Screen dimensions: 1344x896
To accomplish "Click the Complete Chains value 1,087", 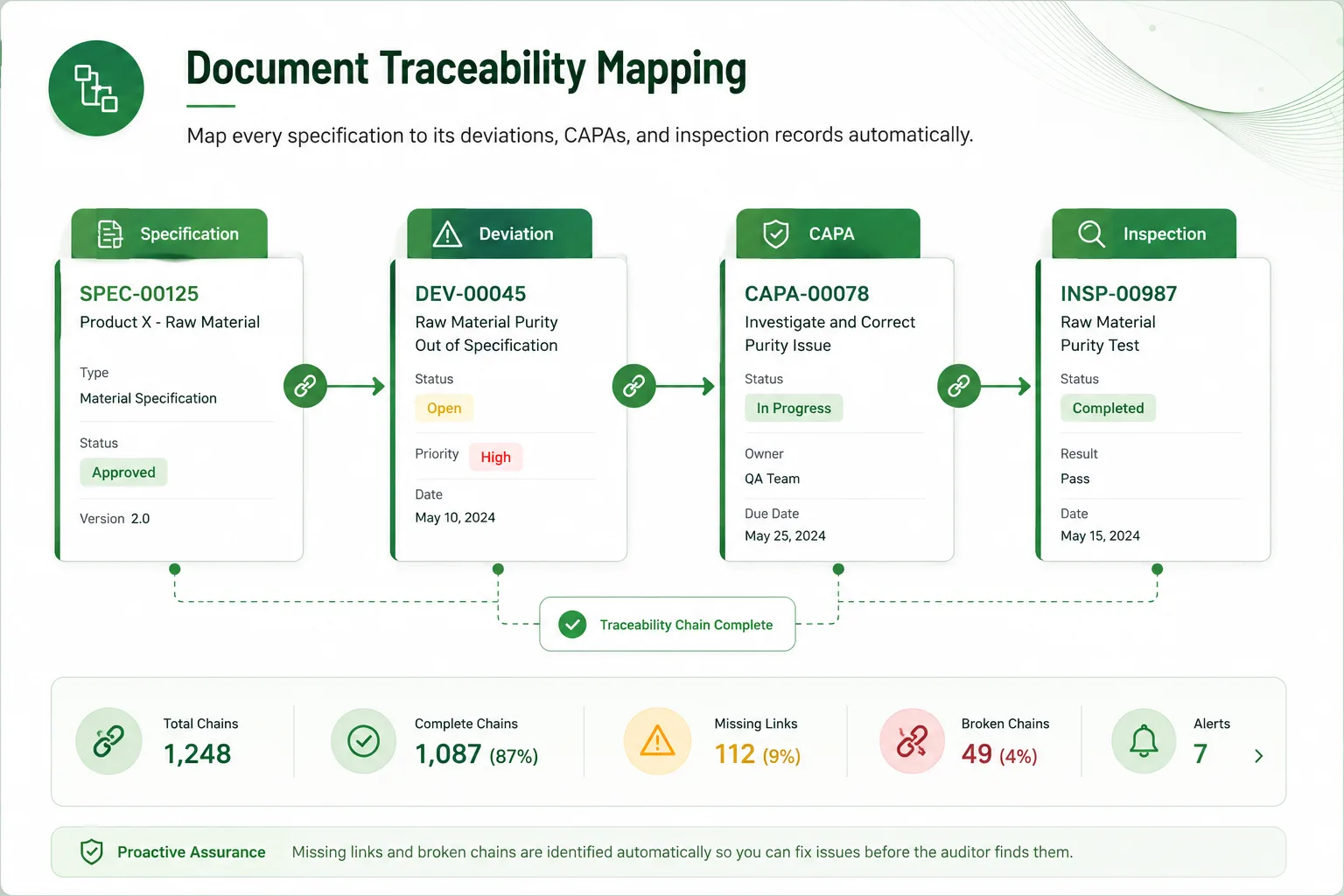I will tap(448, 753).
